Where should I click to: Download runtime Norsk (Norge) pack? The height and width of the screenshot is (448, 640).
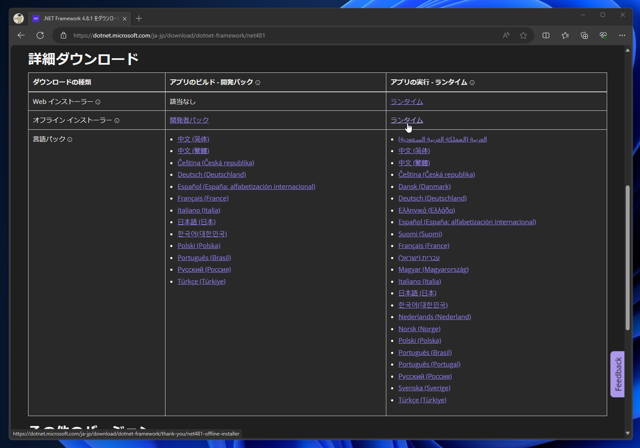419,329
